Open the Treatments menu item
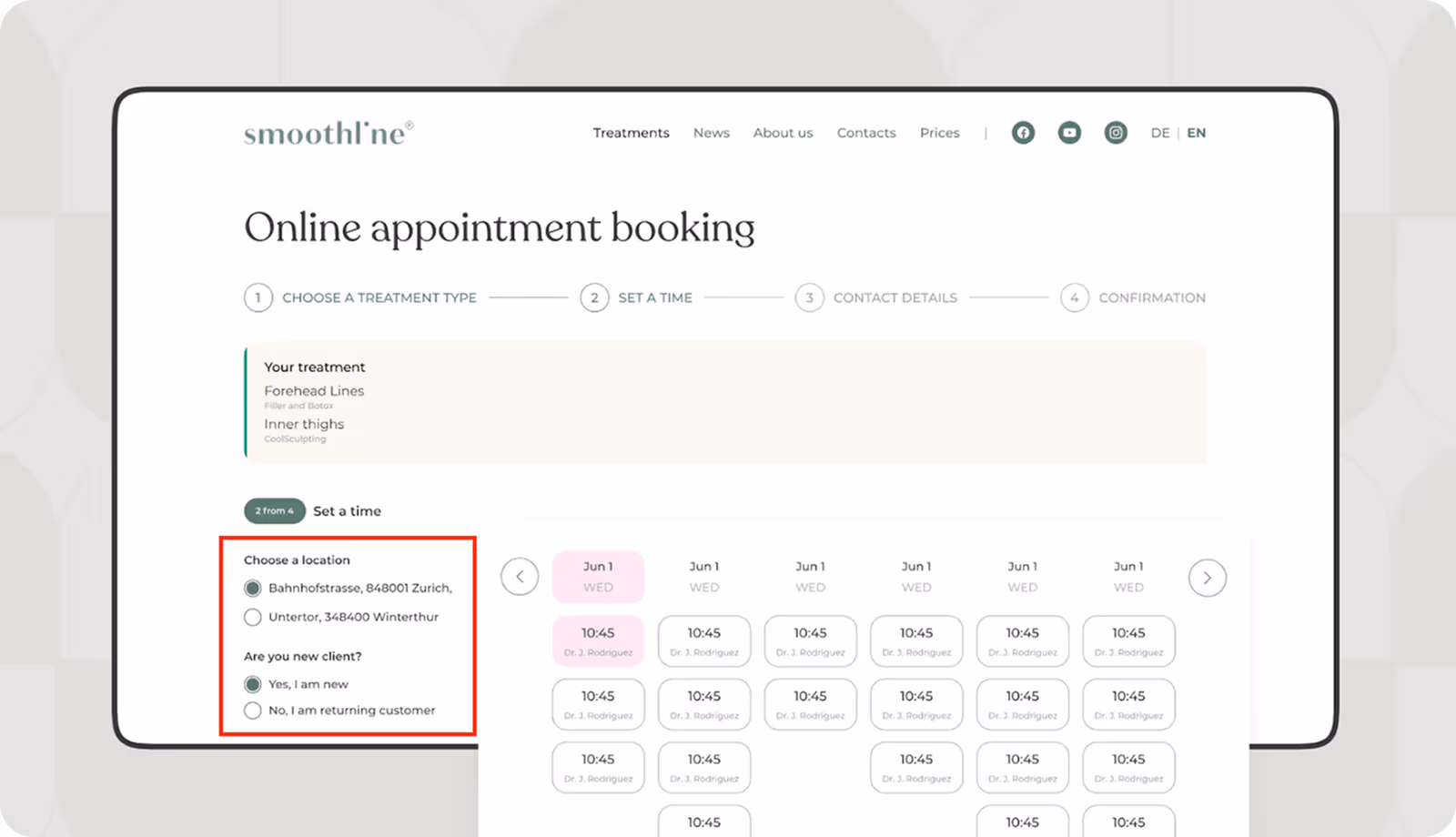This screenshot has width=1456, height=837. coord(631,133)
